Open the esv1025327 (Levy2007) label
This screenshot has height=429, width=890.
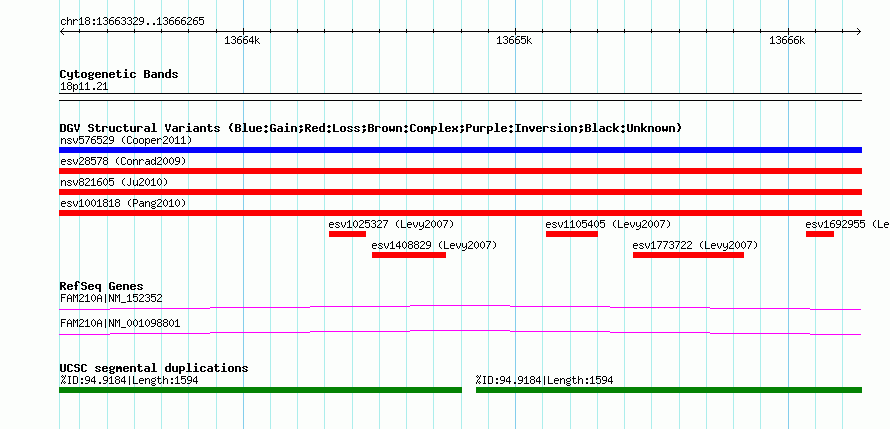click(x=392, y=224)
